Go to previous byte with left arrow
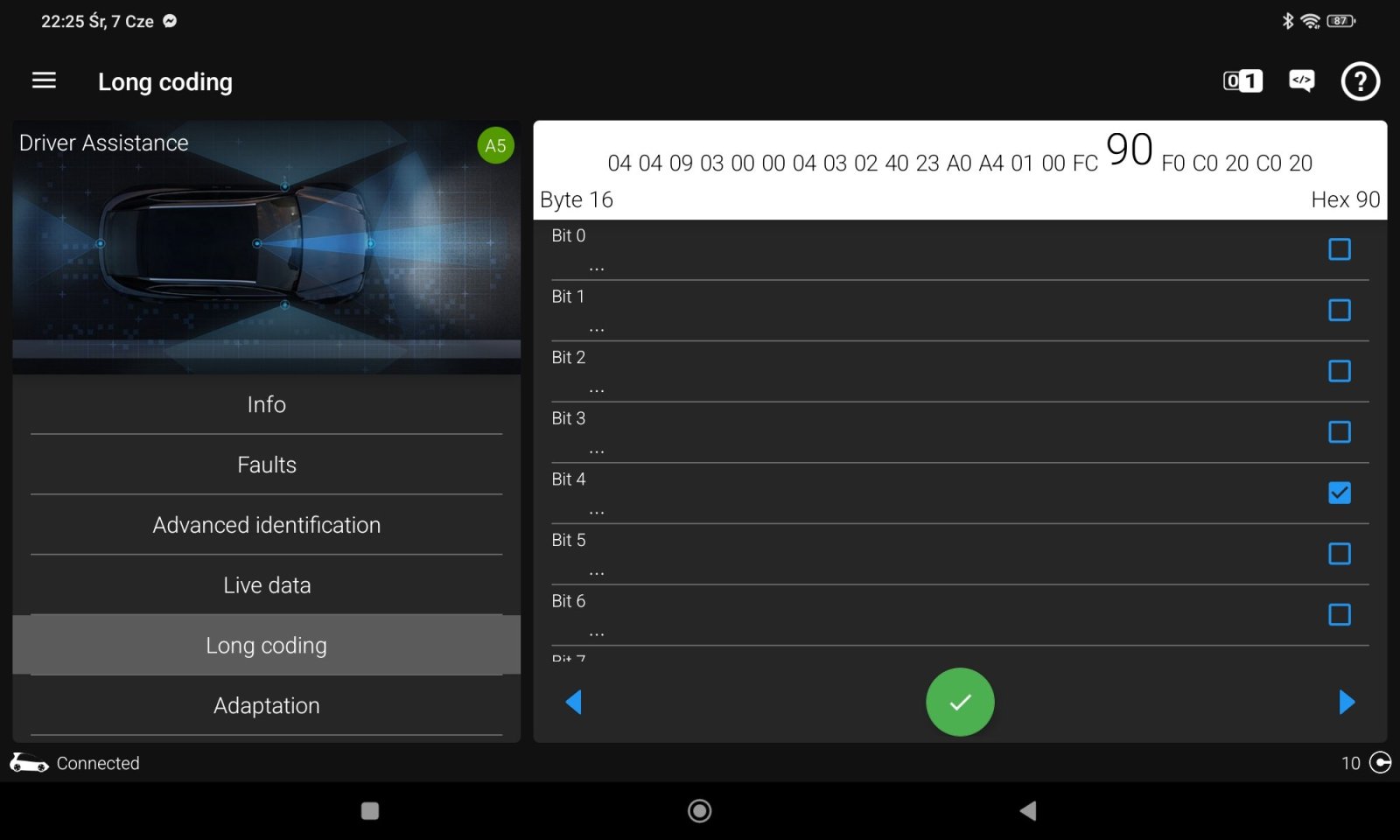This screenshot has width=1400, height=840. pos(574,702)
